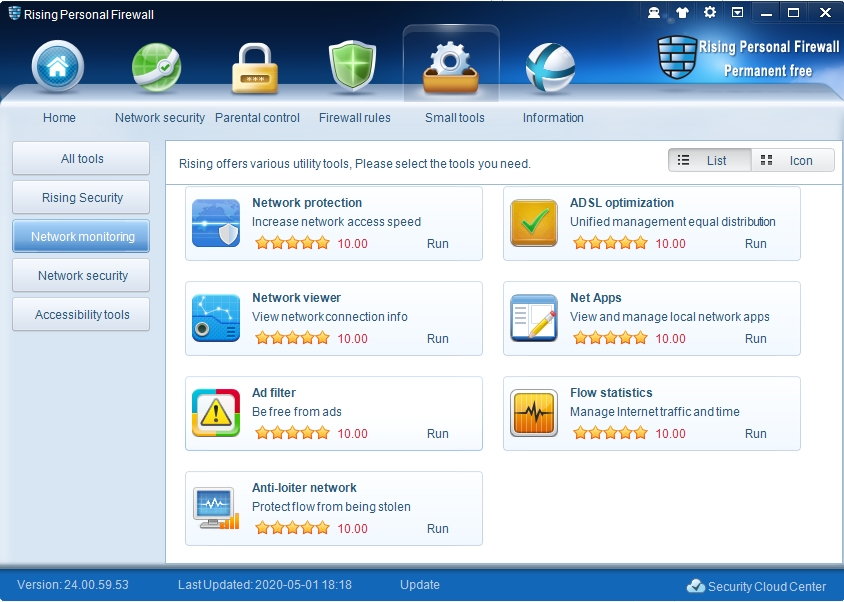Click 'Be free from ads' description

(297, 412)
